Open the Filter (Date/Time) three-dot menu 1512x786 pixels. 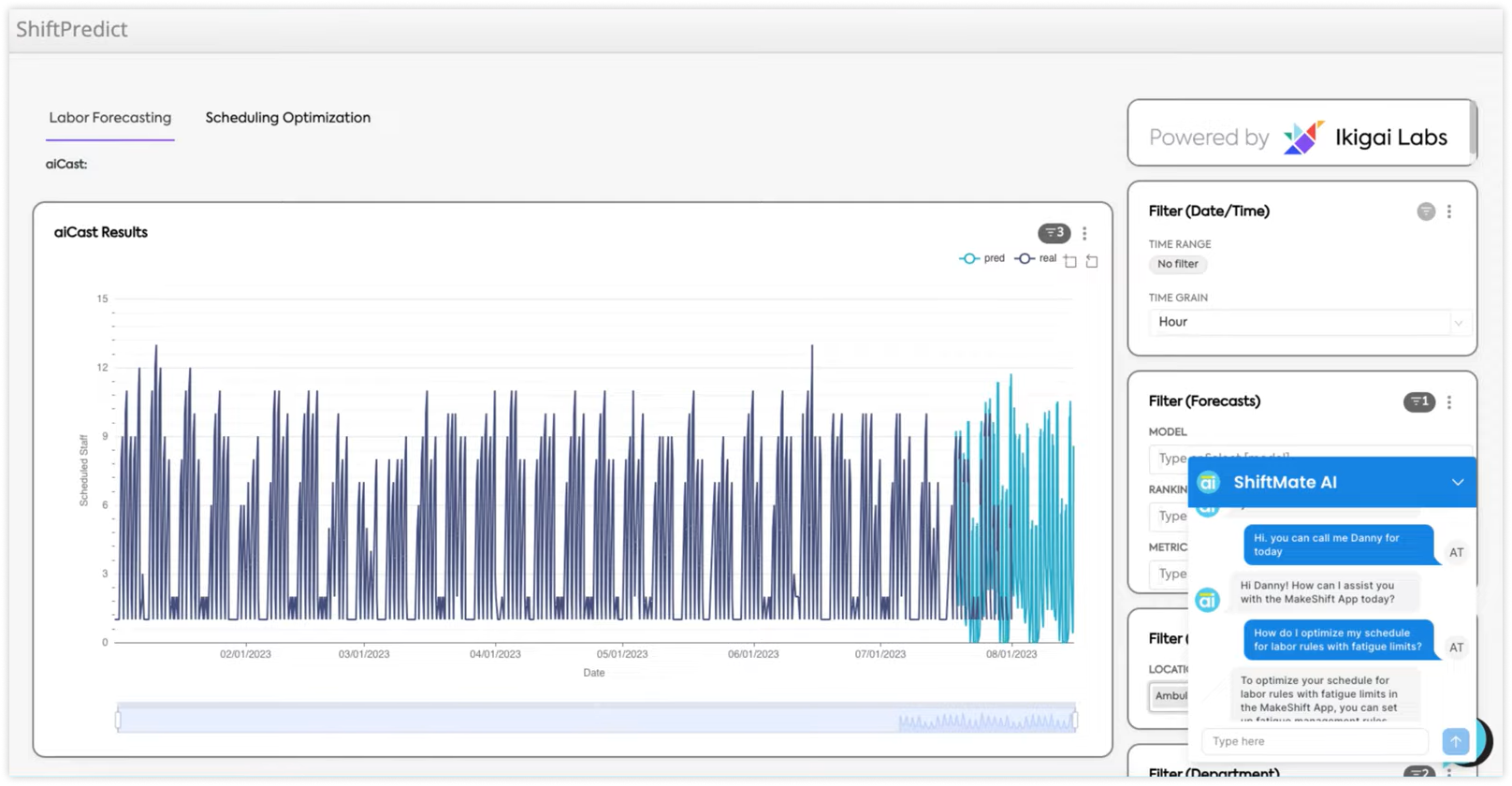[1449, 211]
